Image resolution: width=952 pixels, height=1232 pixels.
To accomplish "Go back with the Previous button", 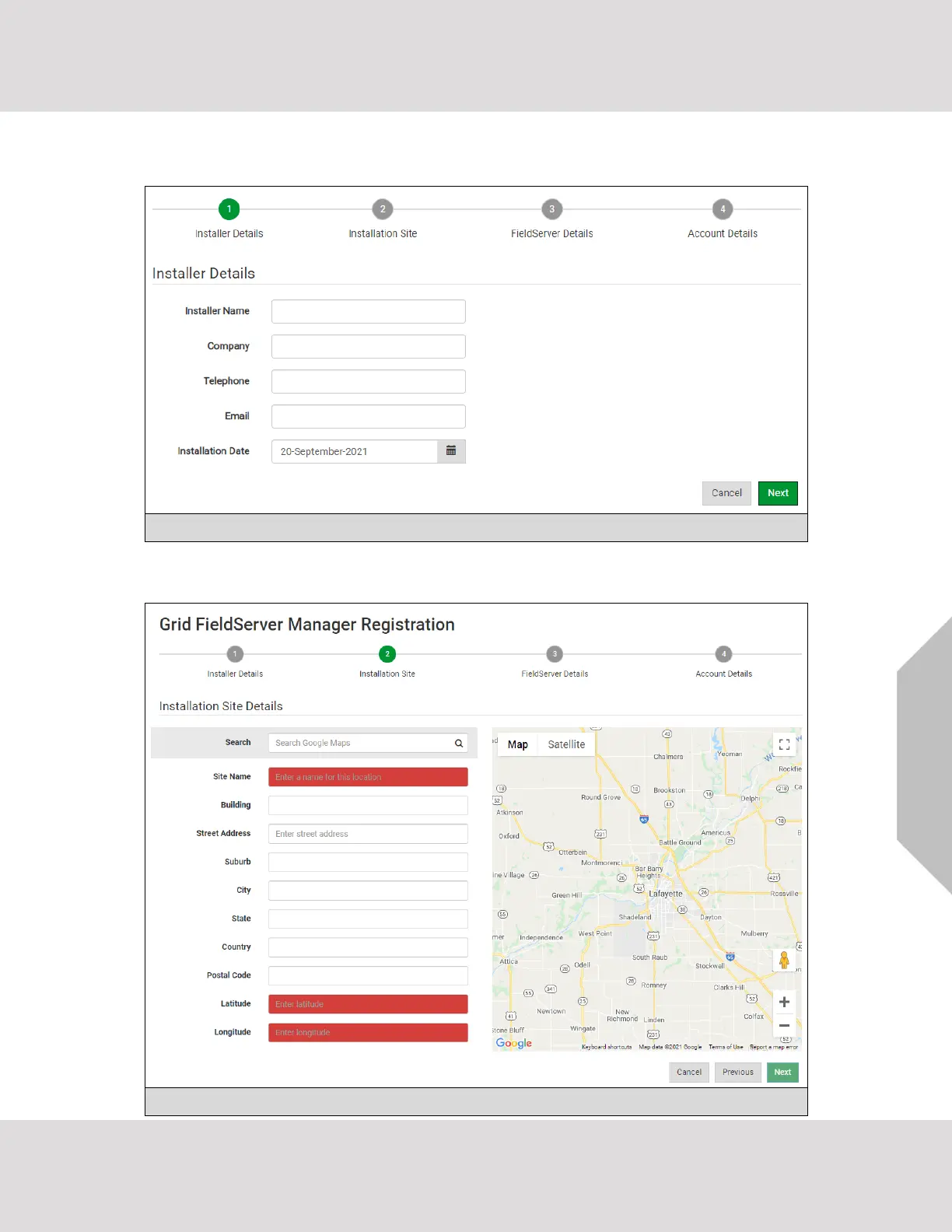I will click(738, 1072).
